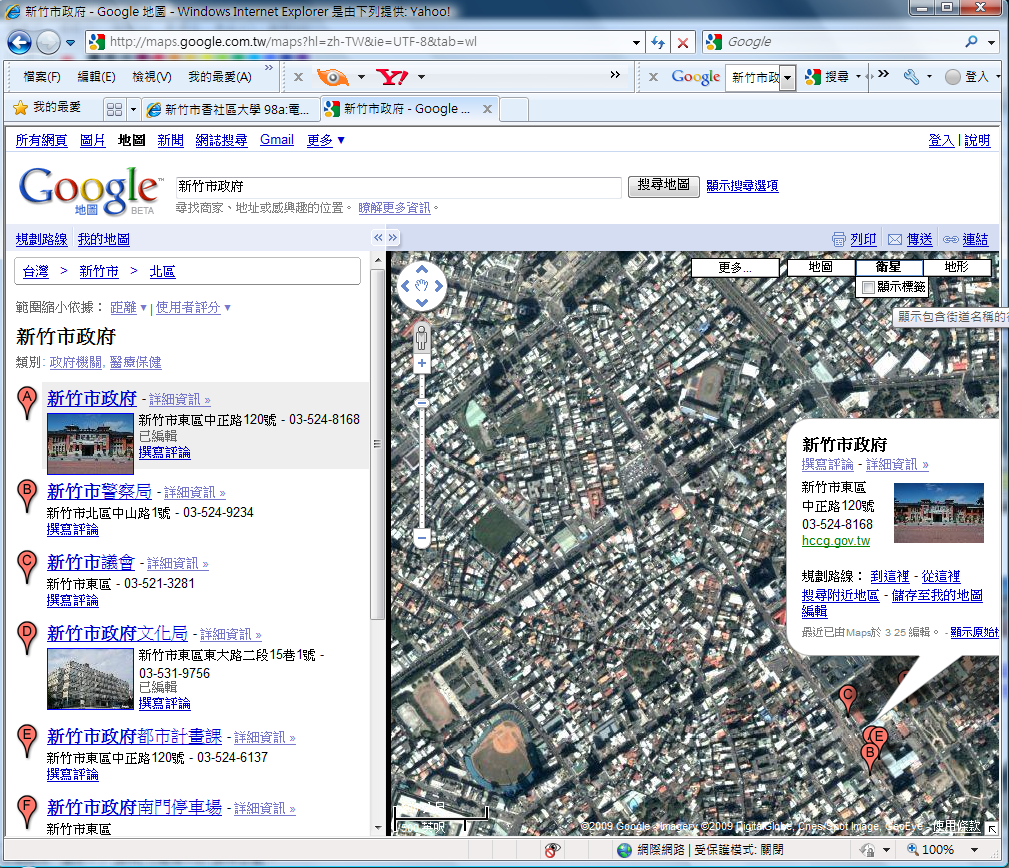
Task: Click the browser Forward arrow button
Action: tap(48, 42)
